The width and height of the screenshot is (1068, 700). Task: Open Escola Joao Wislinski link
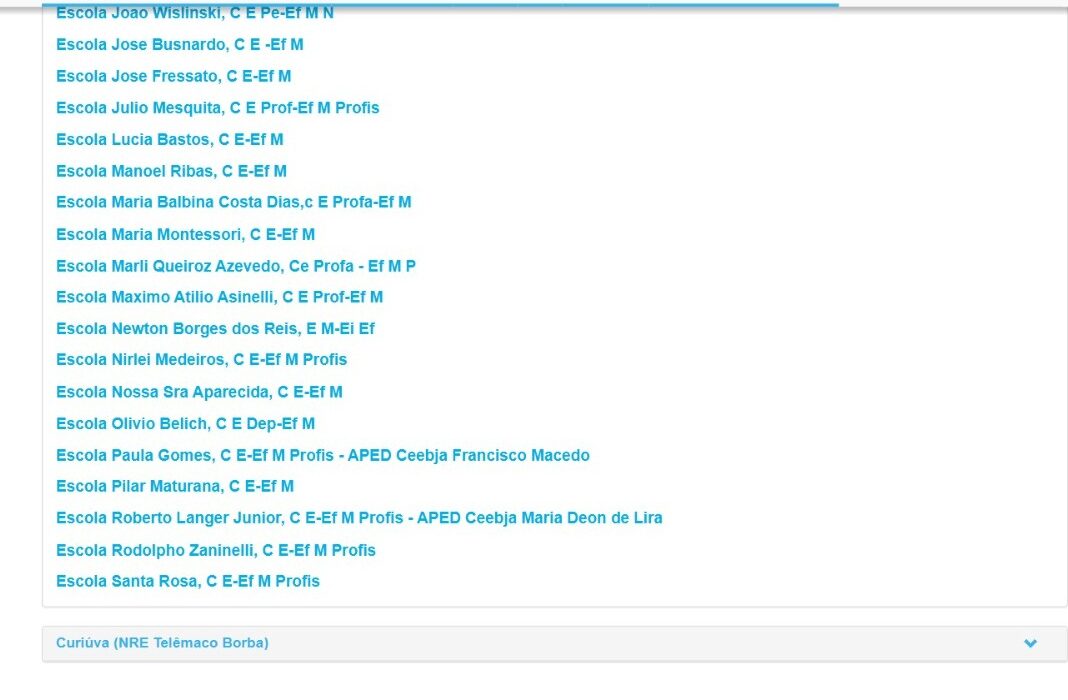click(x=195, y=13)
